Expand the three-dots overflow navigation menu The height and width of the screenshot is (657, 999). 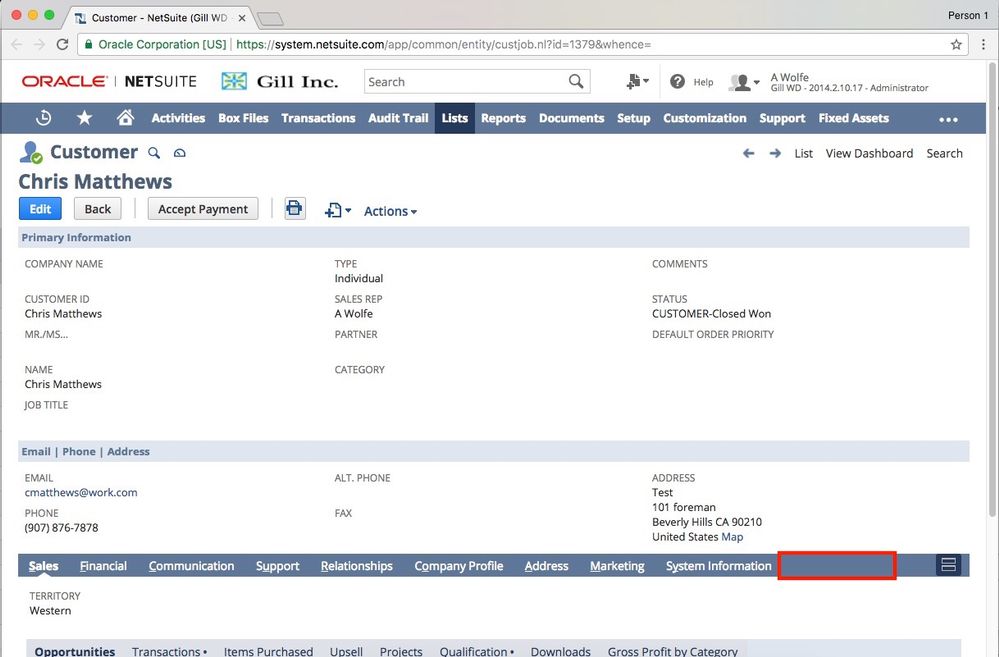tap(948, 119)
